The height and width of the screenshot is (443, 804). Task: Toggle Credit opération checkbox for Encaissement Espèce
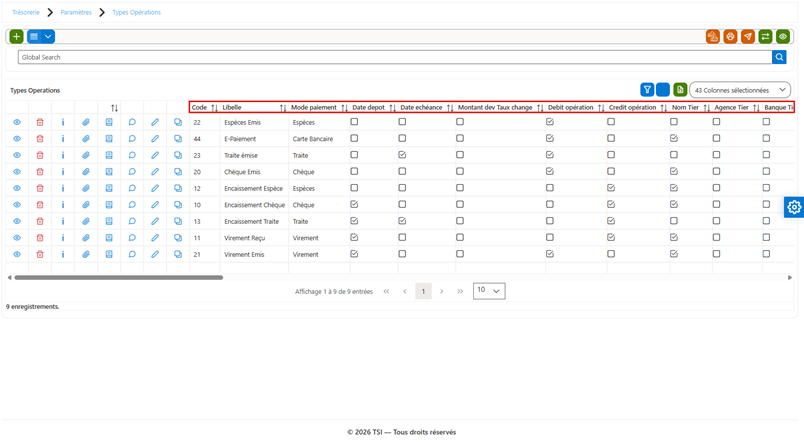[611, 188]
